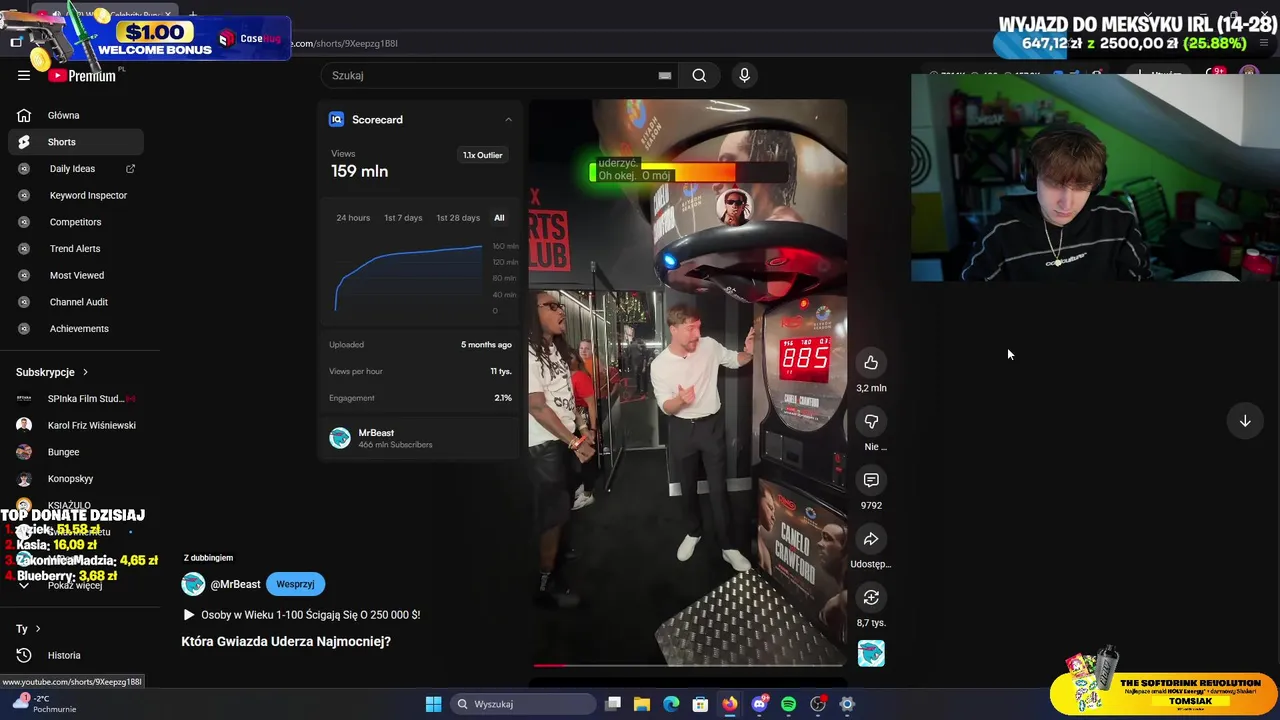Select the All chart tab
This screenshot has width=1280, height=720.
(x=499, y=218)
